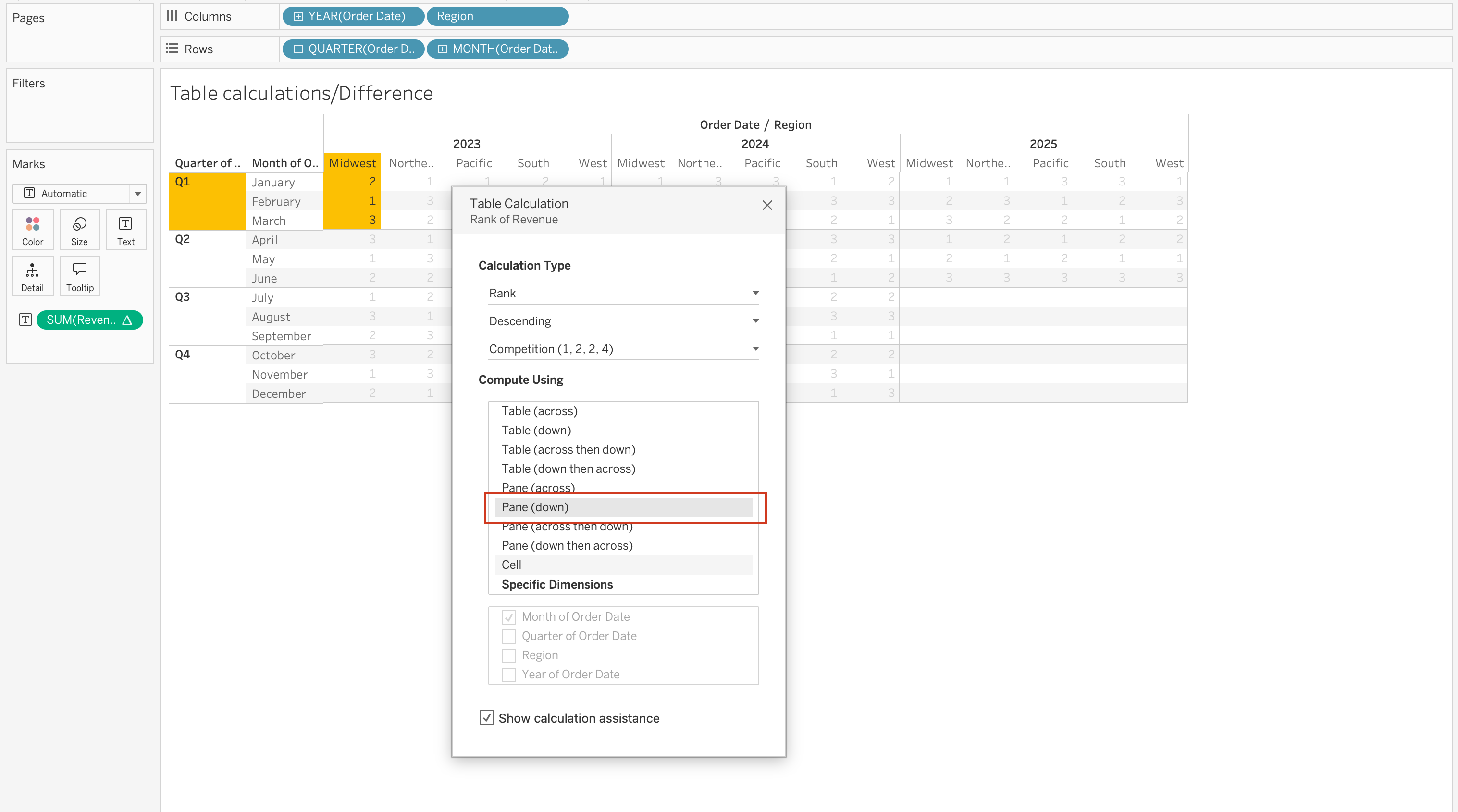Viewport: 1458px width, 812px height.
Task: Open the Color marks card
Action: (32, 230)
